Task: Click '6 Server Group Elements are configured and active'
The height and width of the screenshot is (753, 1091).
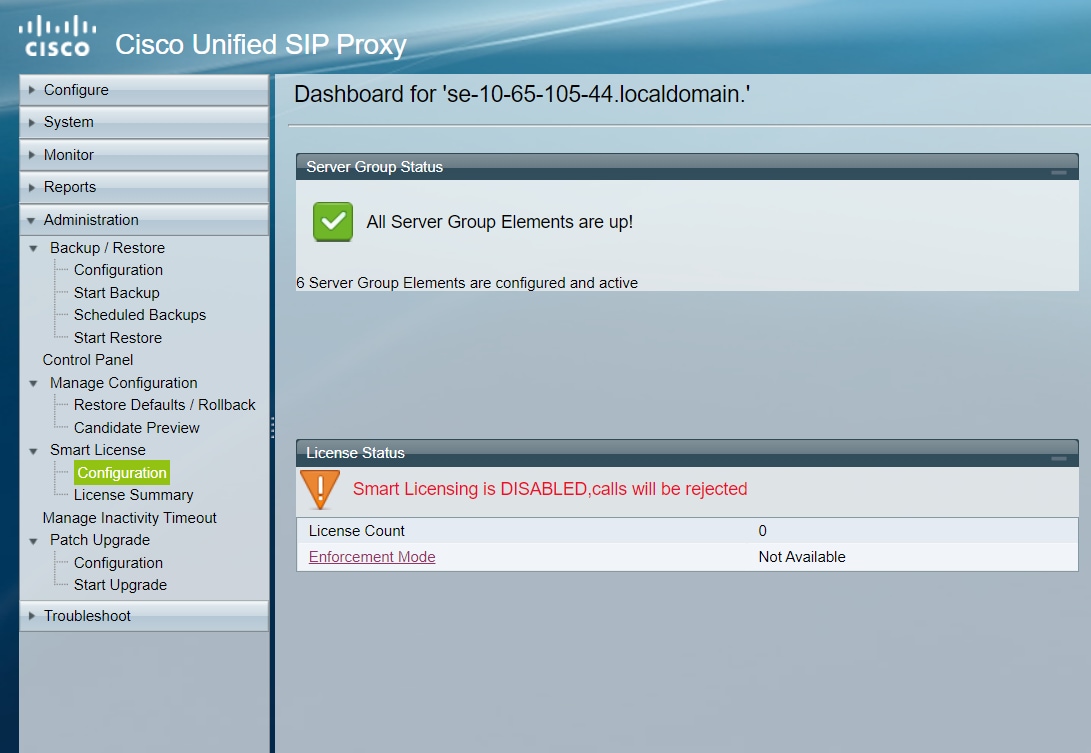Action: 467,283
